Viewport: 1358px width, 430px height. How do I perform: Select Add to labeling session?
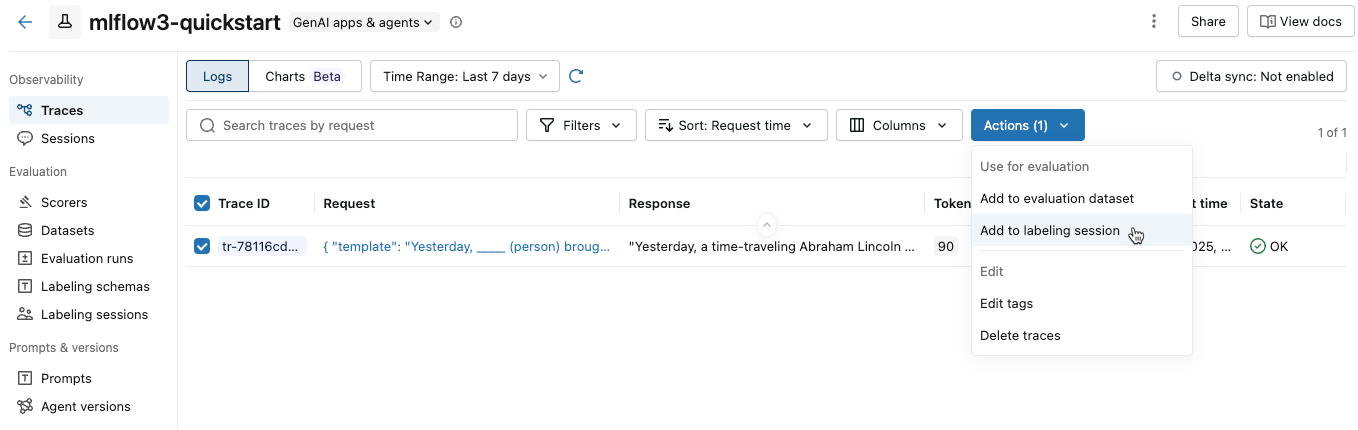tap(1049, 231)
